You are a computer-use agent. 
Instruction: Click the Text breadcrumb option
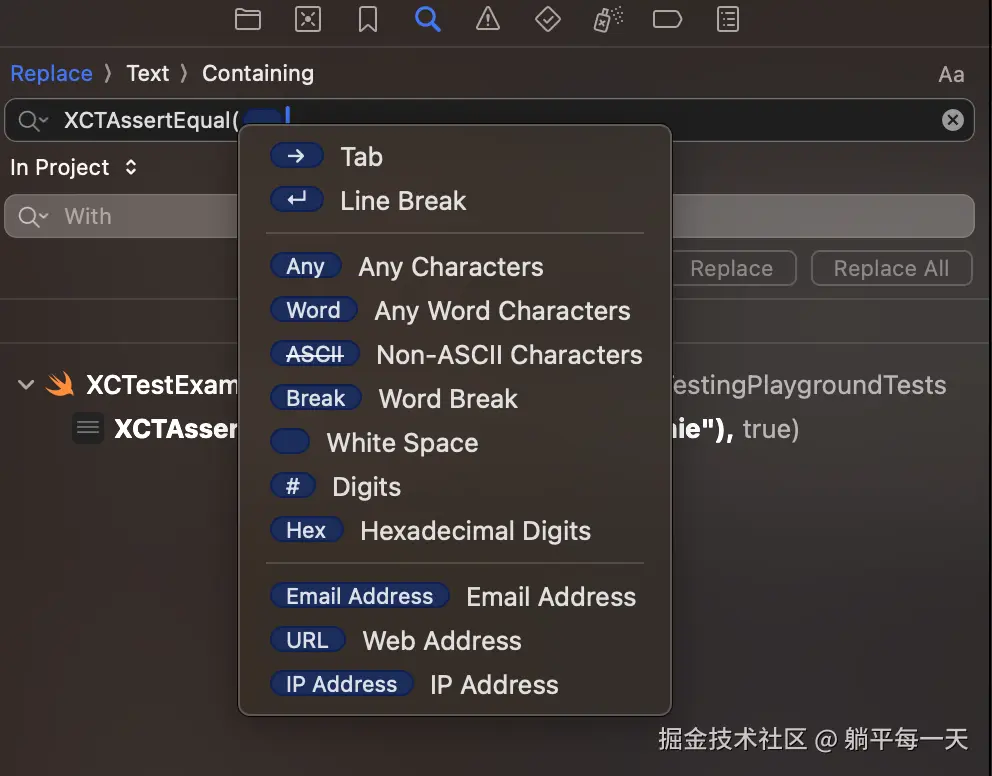tap(147, 73)
